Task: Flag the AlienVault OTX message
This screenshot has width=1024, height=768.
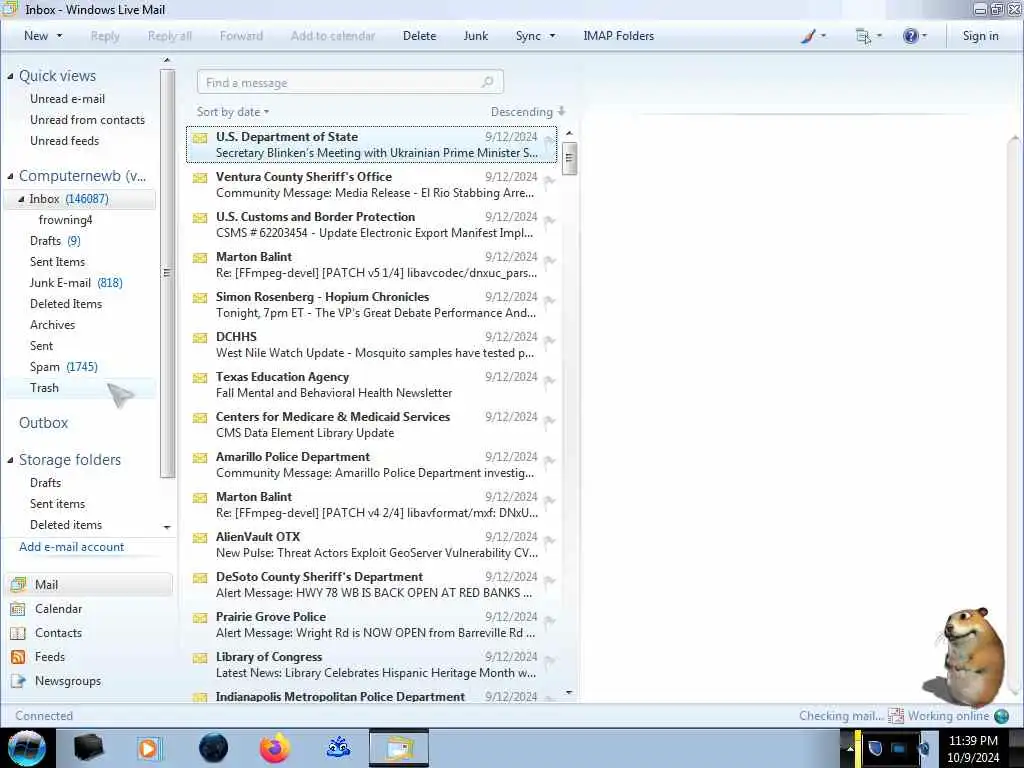Action: [549, 541]
